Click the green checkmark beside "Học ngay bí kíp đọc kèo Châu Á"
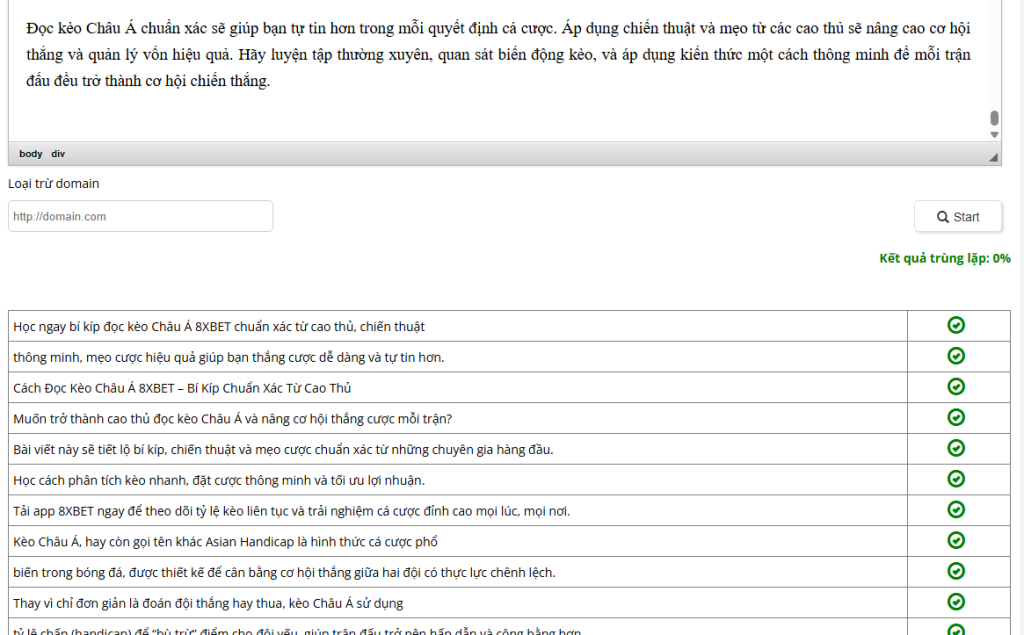Image resolution: width=1024 pixels, height=635 pixels. pos(957,325)
